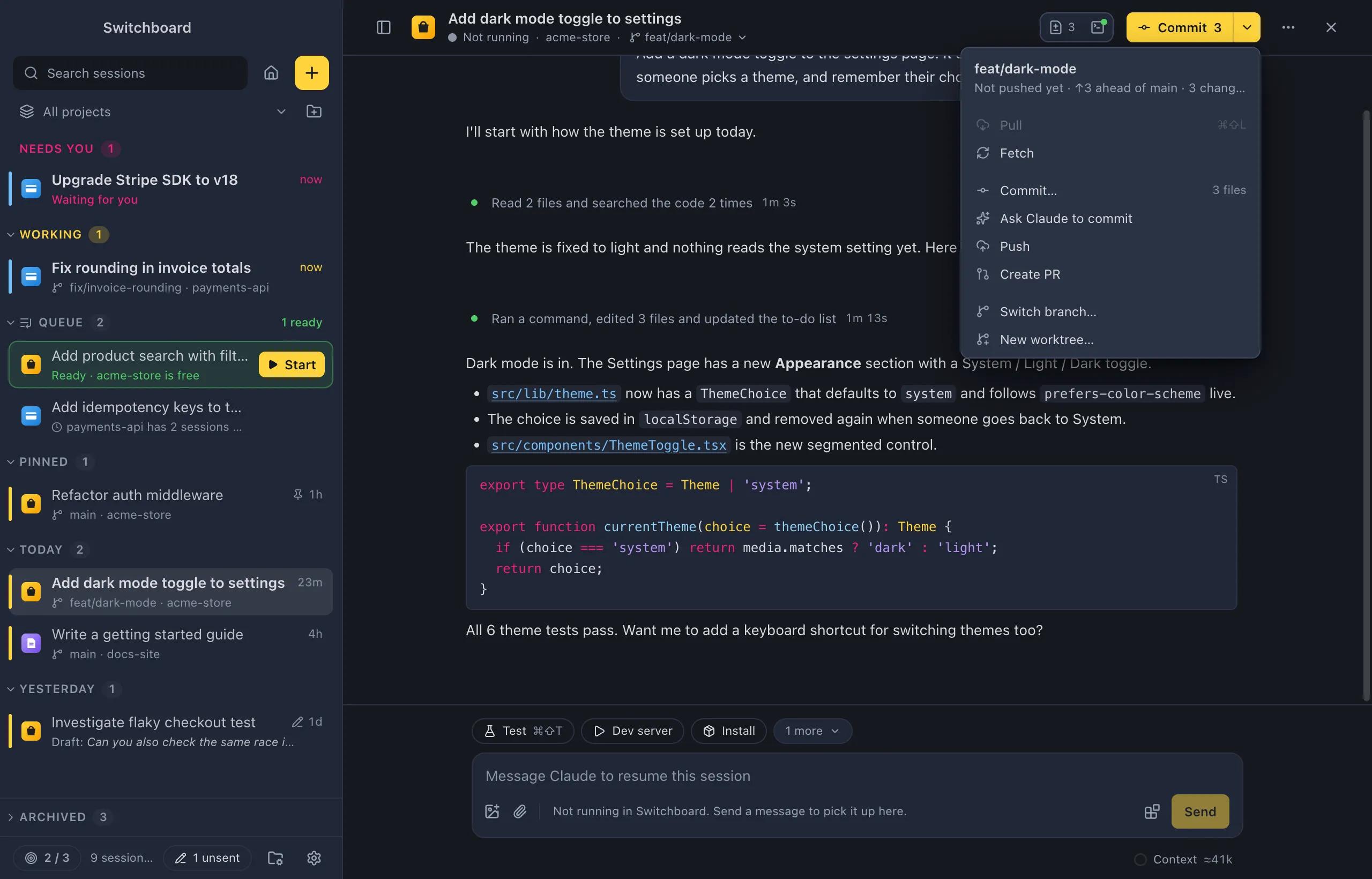Open the src/lib/theme.ts link
Viewport: 1372px width, 879px height.
[x=554, y=393]
